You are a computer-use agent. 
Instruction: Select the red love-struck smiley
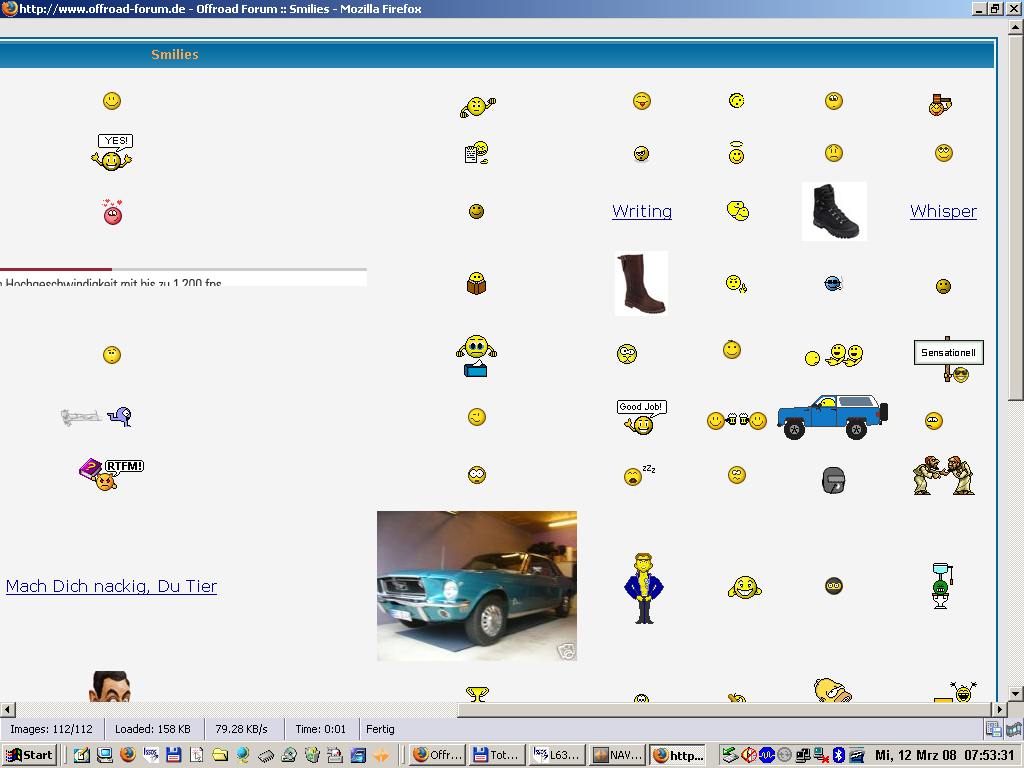[x=112, y=212]
